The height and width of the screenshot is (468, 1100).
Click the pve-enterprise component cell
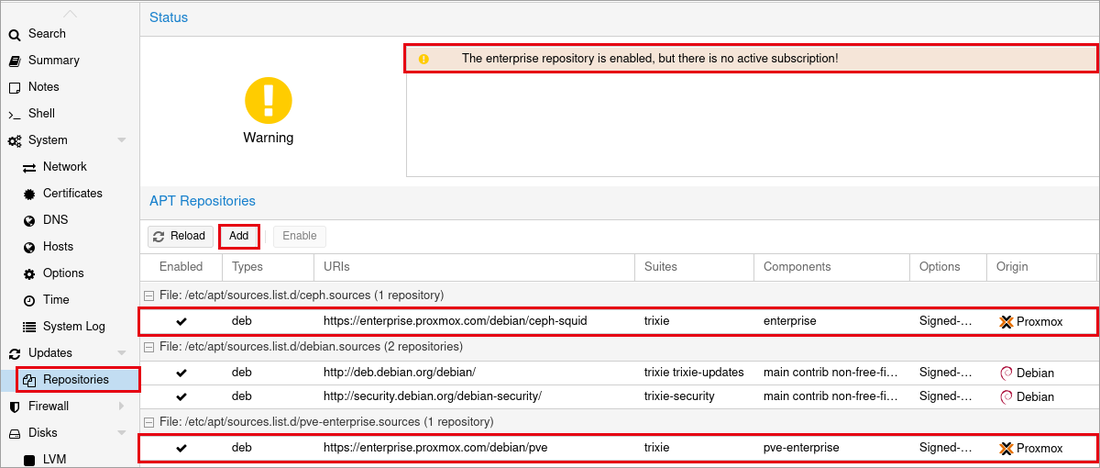801,448
